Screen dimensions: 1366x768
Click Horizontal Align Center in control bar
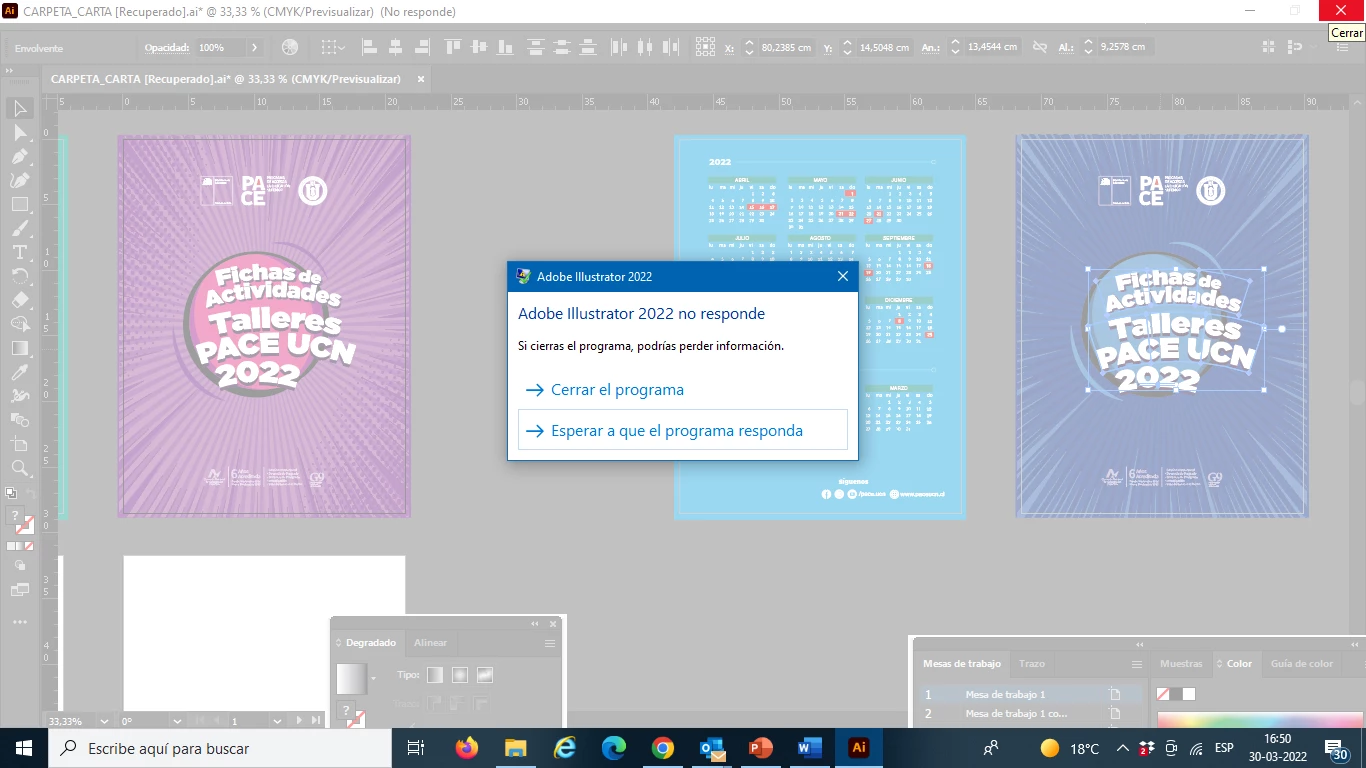(x=396, y=47)
